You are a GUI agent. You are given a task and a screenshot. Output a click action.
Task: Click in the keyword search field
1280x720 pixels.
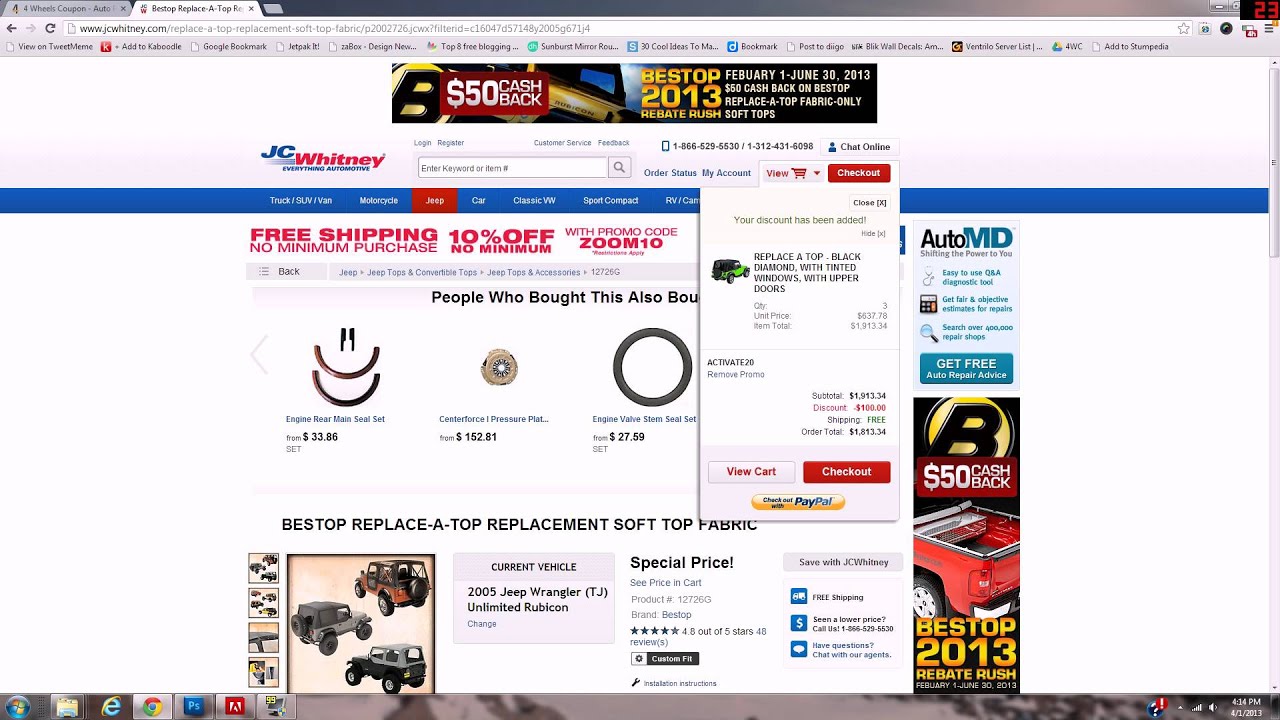(512, 168)
